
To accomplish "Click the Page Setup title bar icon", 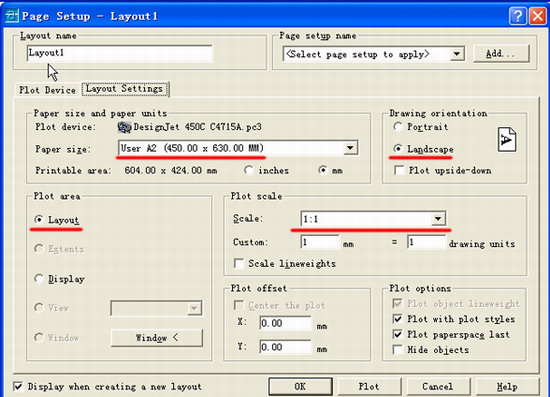I will click(12, 16).
